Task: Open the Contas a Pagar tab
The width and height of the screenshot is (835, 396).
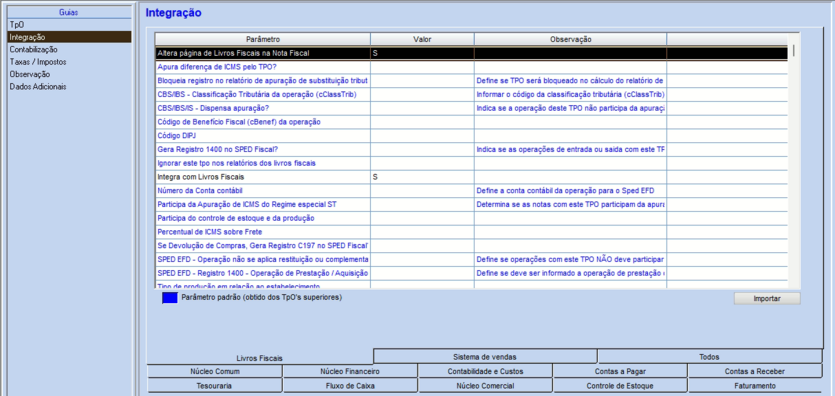Action: (x=620, y=371)
